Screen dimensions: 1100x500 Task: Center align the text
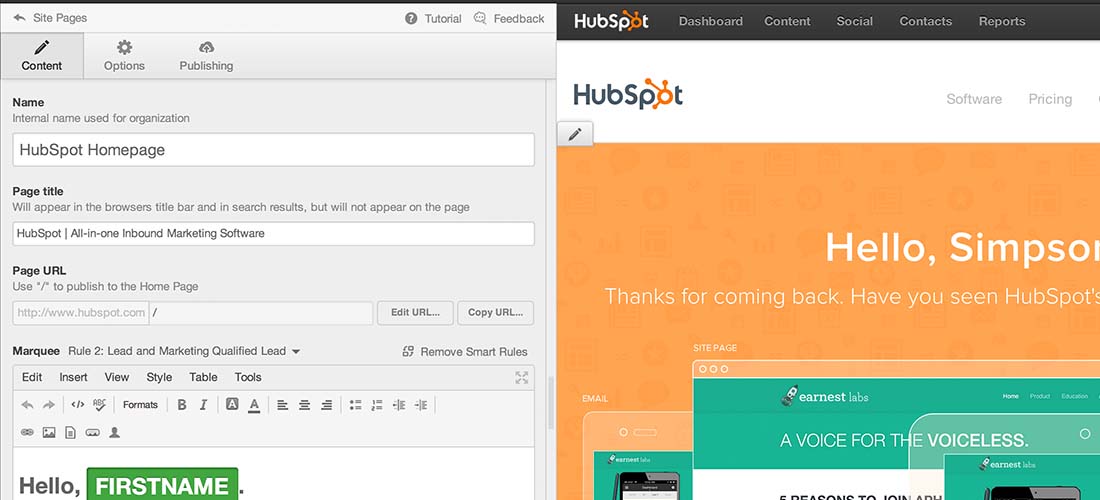[x=305, y=405]
